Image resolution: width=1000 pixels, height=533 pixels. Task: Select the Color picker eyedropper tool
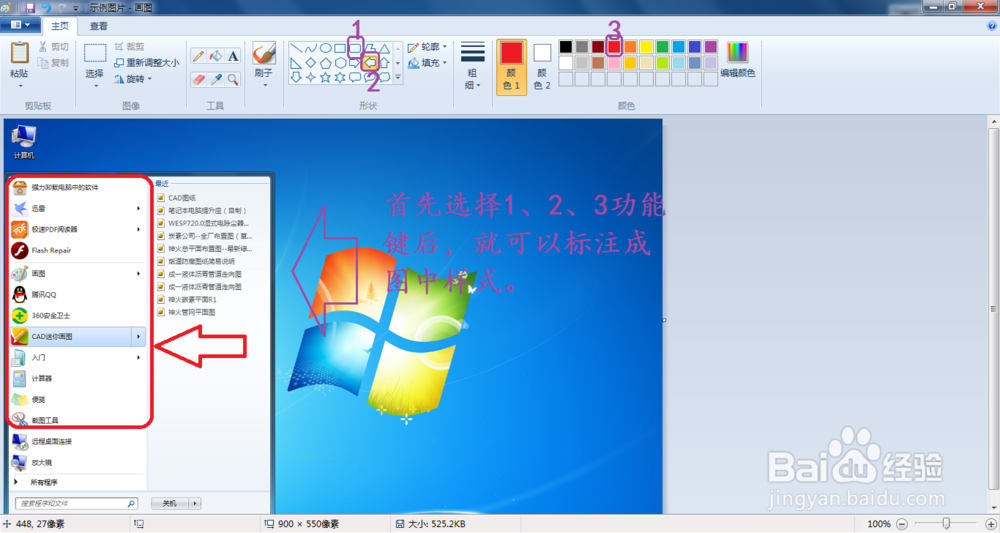tap(216, 79)
